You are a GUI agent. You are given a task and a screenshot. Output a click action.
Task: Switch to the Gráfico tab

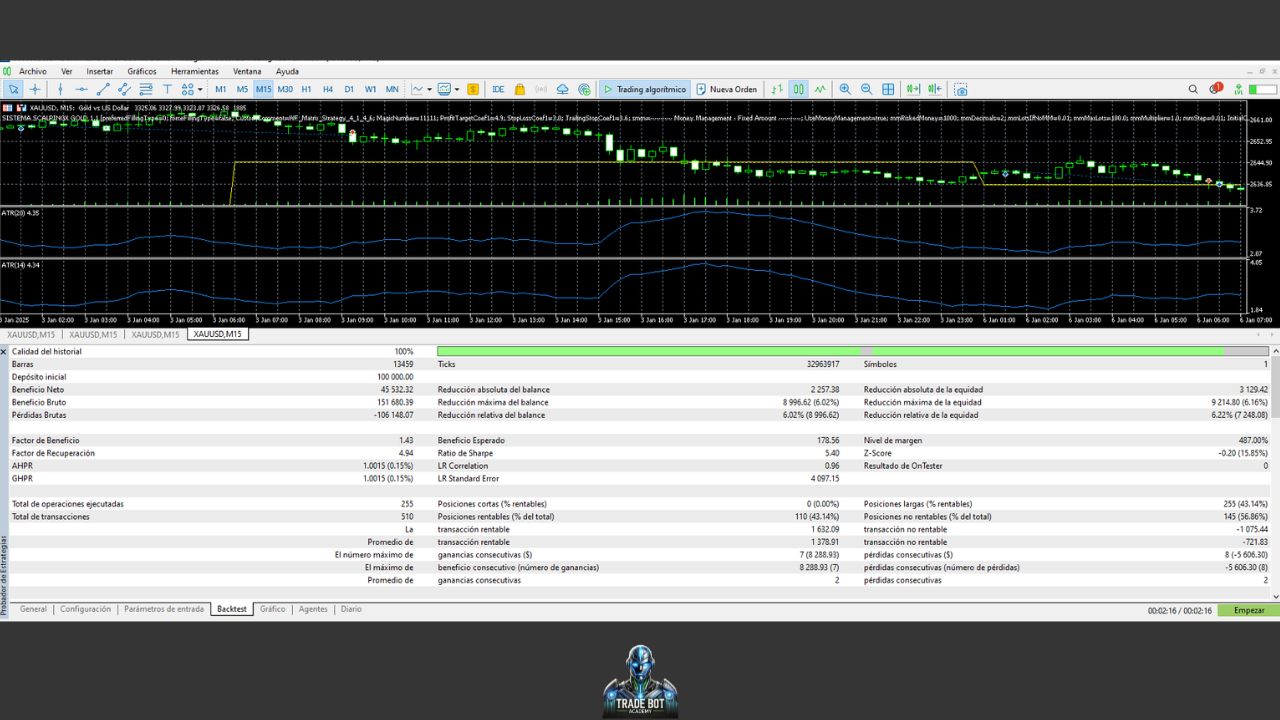[x=272, y=609]
